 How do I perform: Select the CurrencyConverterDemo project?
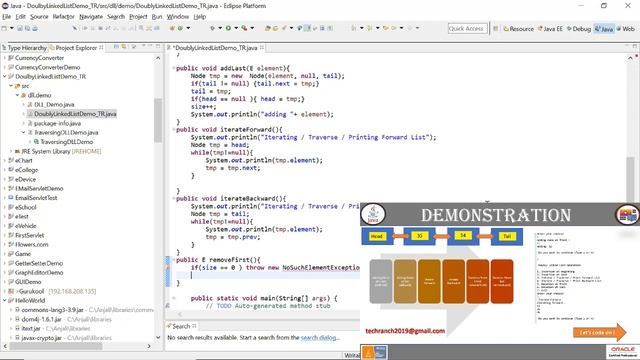point(47,67)
